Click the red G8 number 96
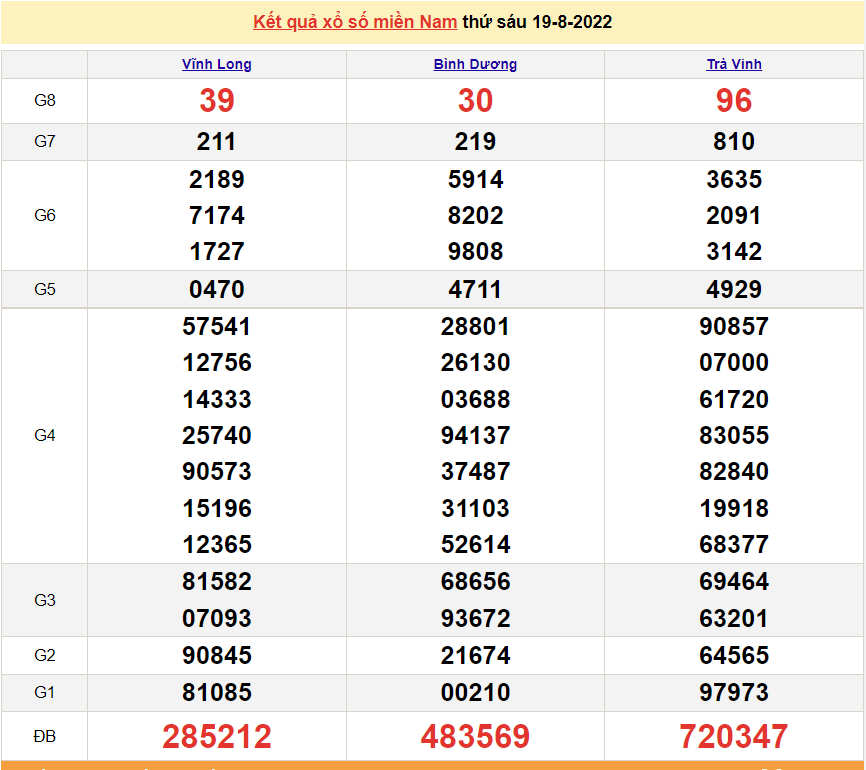The width and height of the screenshot is (866, 770). (x=734, y=101)
